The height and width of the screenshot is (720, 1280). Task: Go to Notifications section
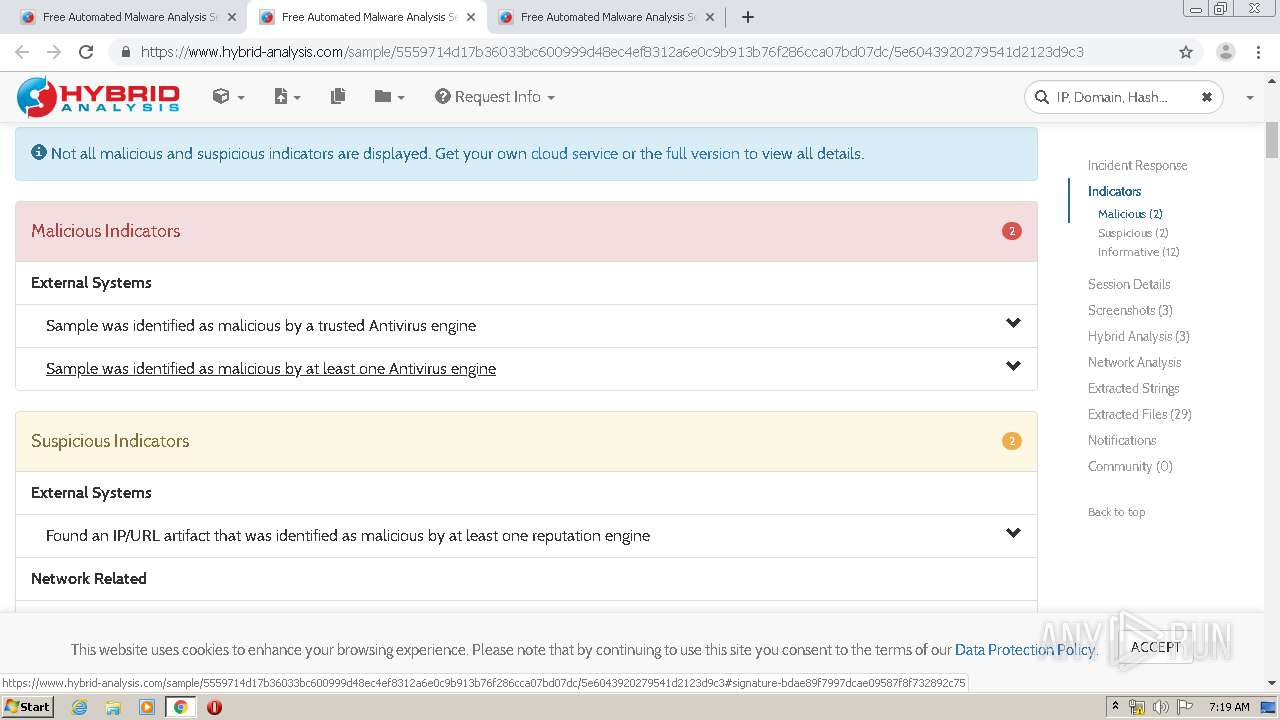click(x=1122, y=441)
